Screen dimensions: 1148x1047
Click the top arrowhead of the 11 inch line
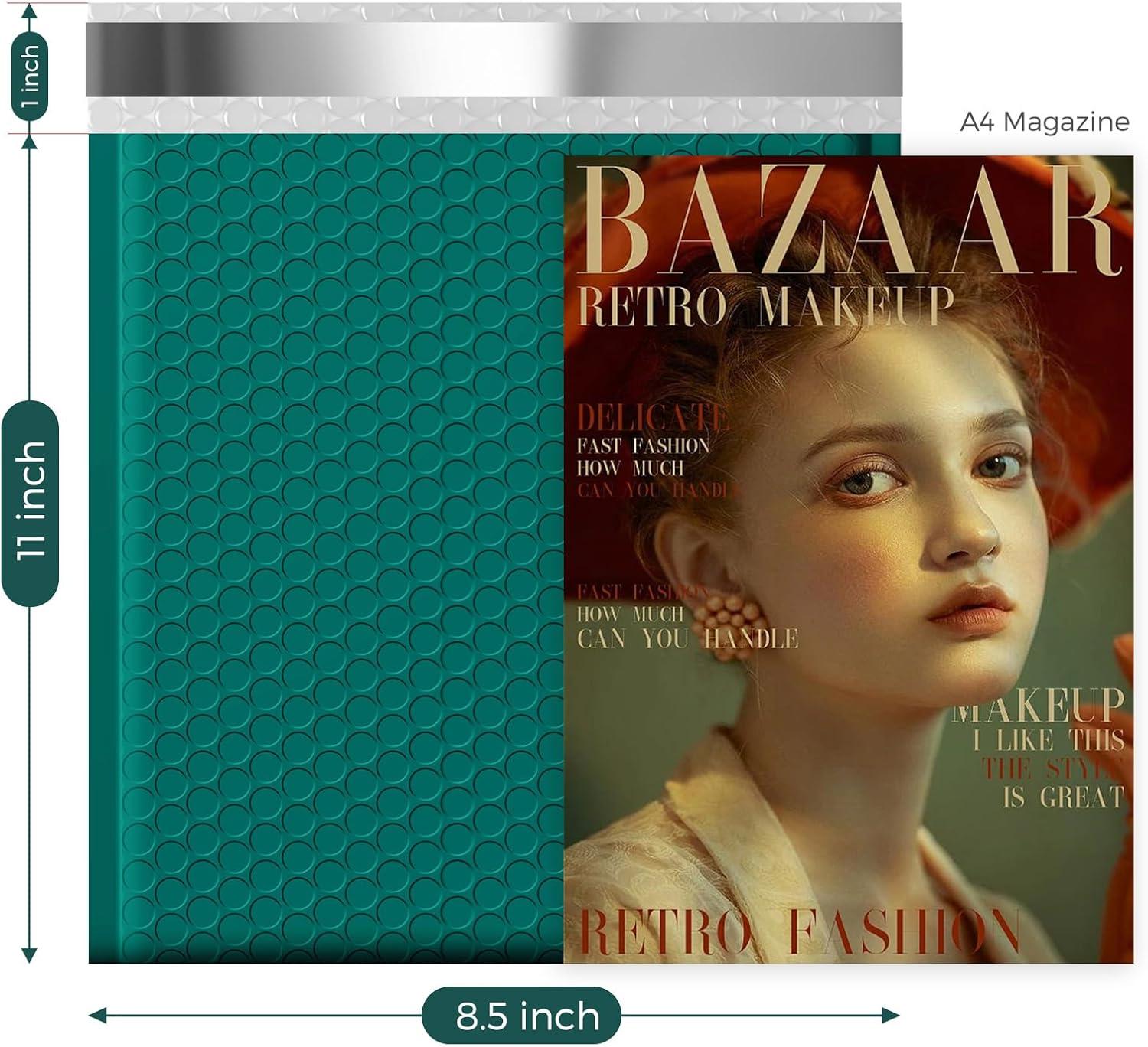pos(29,142)
